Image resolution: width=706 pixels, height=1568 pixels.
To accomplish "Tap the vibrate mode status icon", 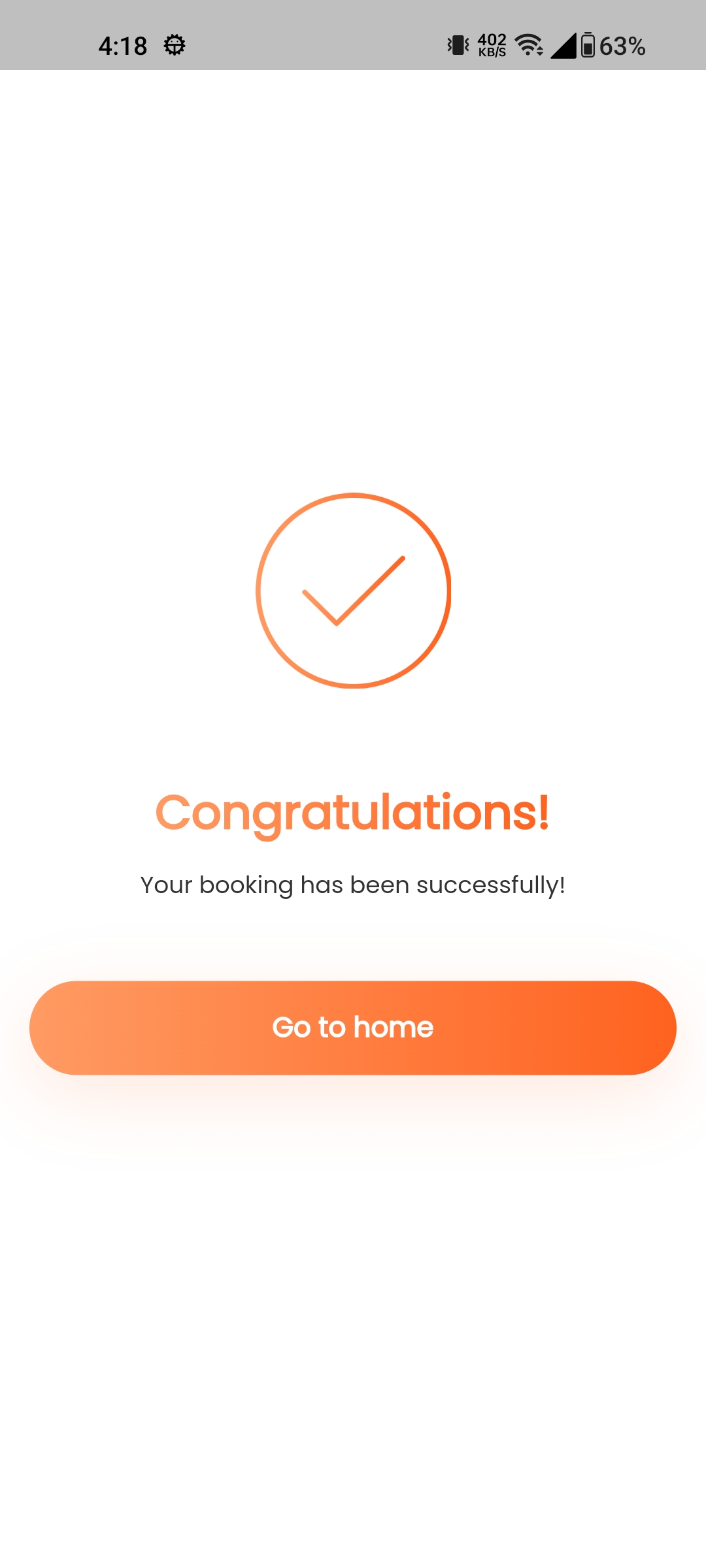I will [458, 46].
